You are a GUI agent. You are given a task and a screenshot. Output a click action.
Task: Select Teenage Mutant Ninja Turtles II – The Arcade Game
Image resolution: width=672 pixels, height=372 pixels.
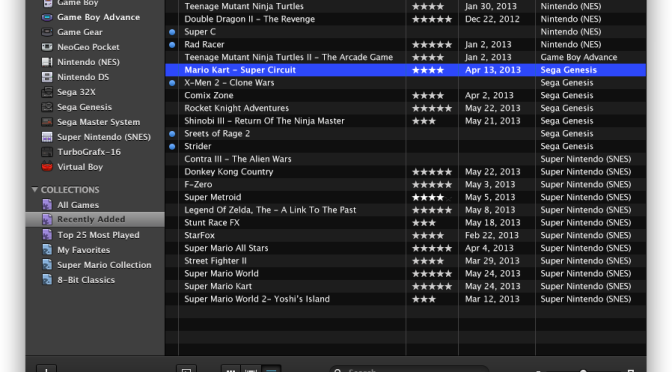288,57
